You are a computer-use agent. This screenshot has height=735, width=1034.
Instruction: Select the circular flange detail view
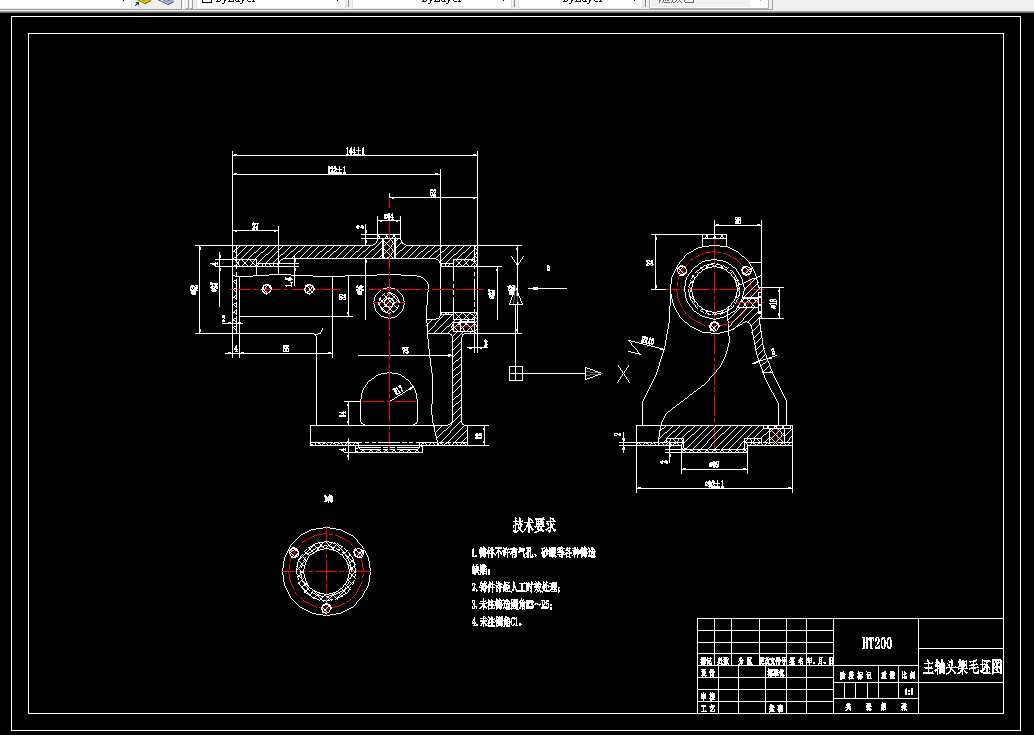326,571
